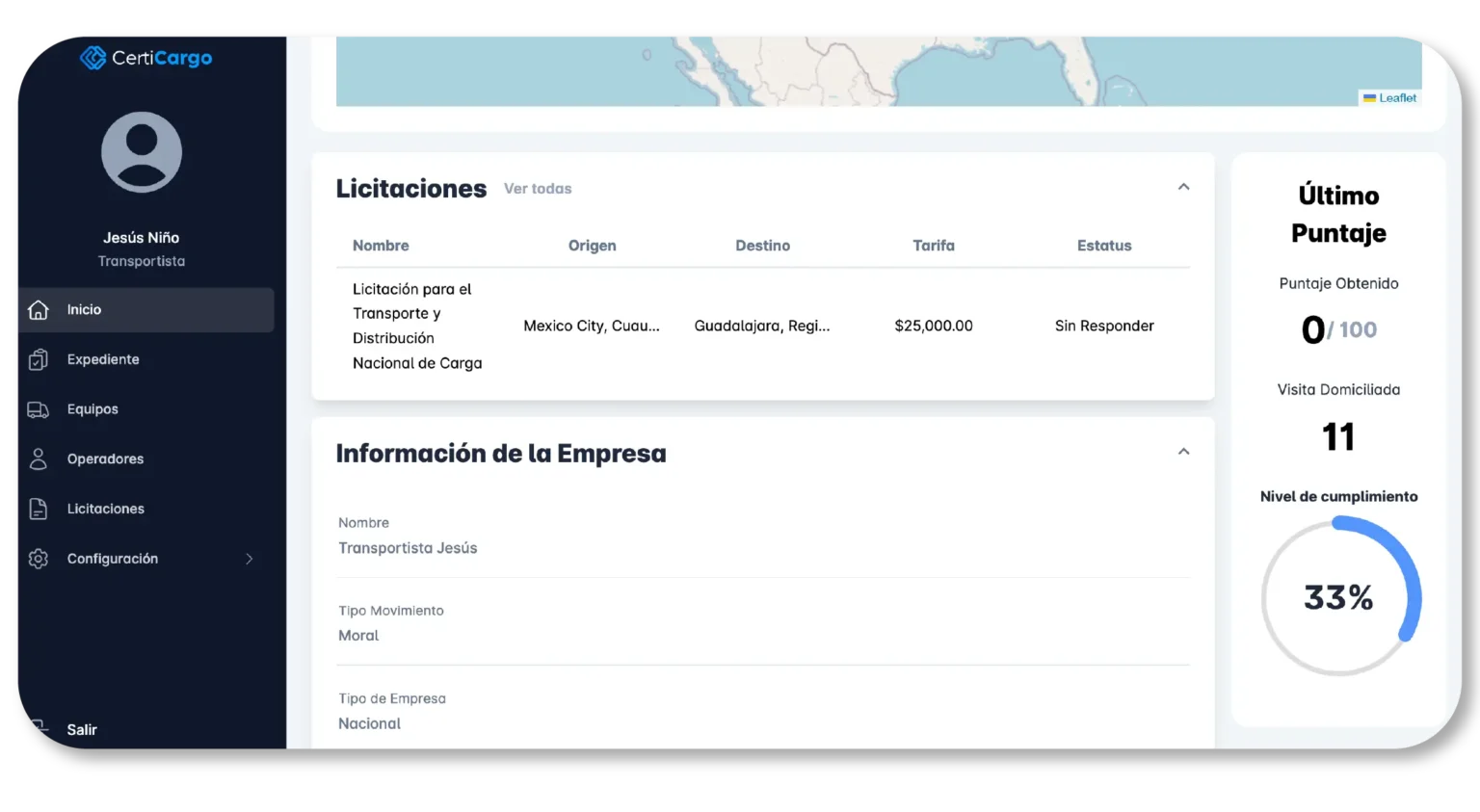
Task: Click the map preview
Action: point(879,71)
